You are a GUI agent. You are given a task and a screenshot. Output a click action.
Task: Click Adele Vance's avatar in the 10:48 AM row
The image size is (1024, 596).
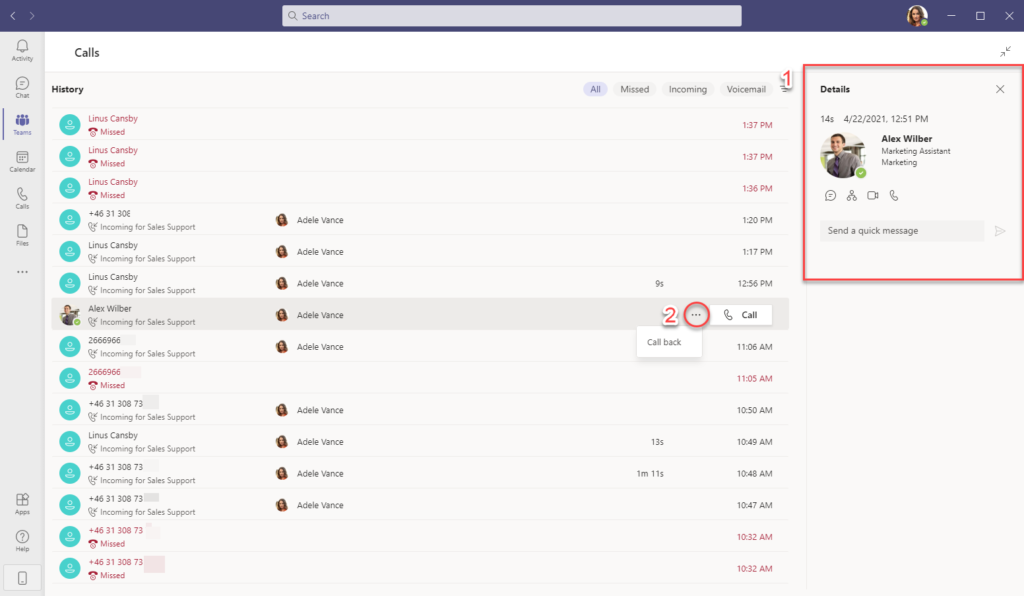(282, 473)
